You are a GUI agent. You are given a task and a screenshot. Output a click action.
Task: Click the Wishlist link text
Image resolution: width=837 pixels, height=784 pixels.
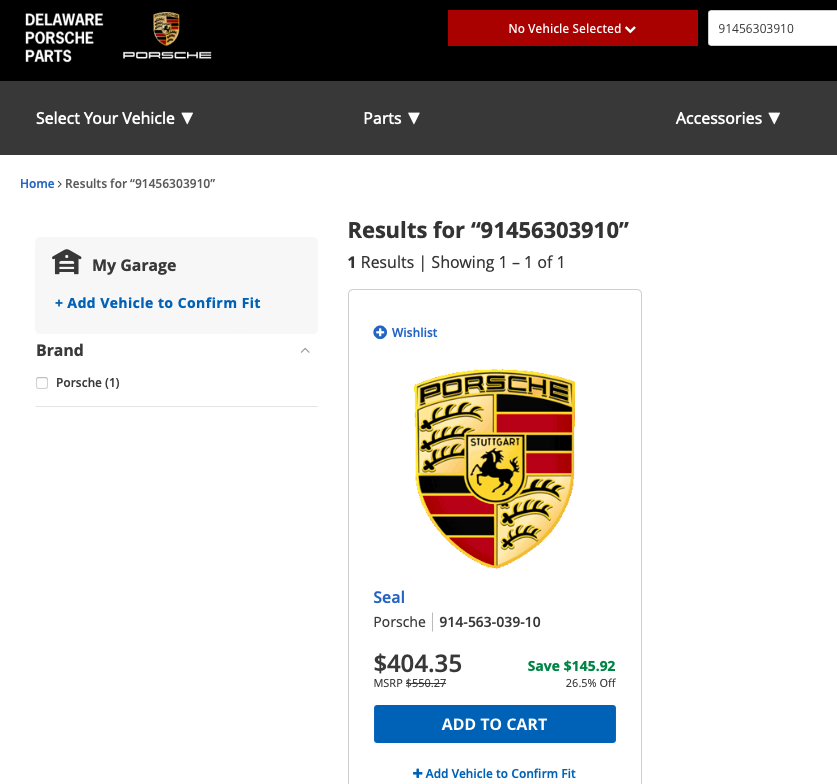pyautogui.click(x=414, y=333)
